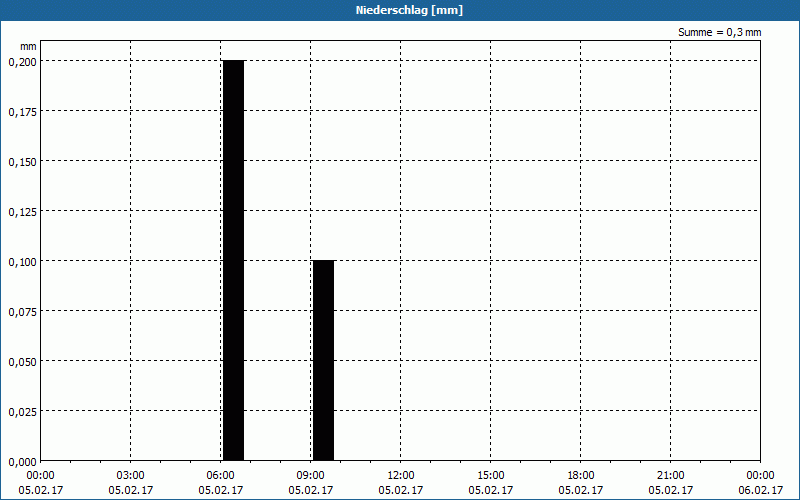The width and height of the screenshot is (800, 500).
Task: Click the 0,000 y-axis label
Action: [x=22, y=462]
